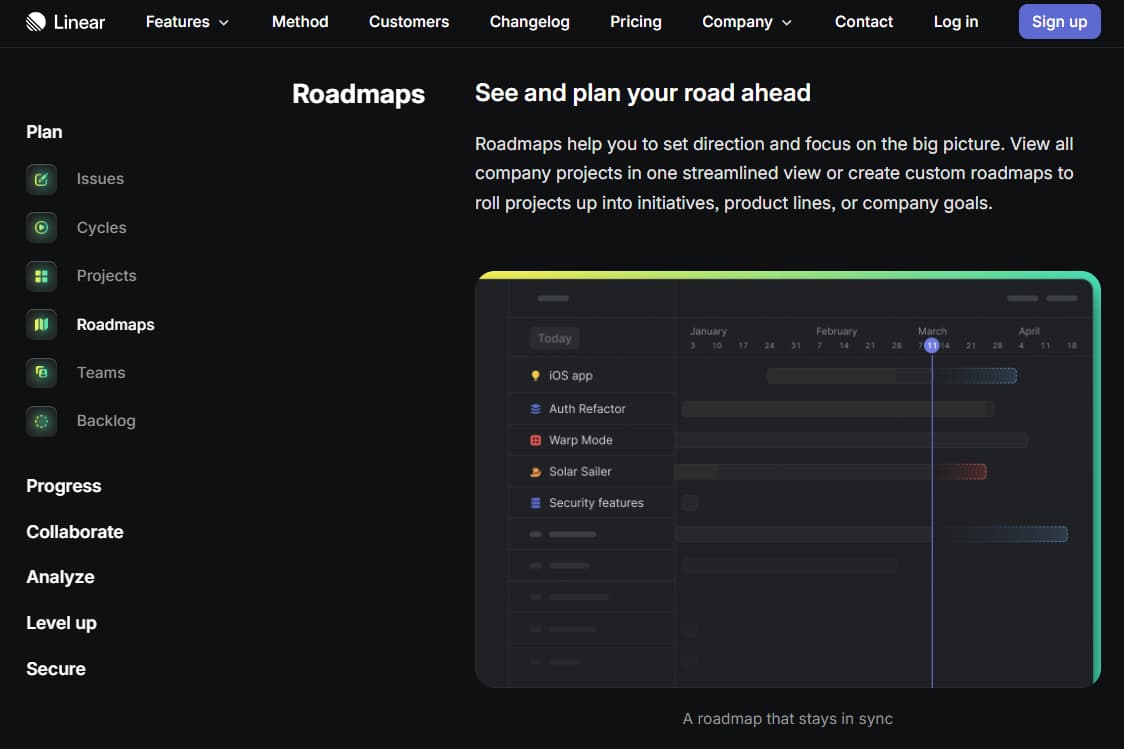Click the Roadmaps map icon
Image resolution: width=1124 pixels, height=749 pixels.
[42, 324]
